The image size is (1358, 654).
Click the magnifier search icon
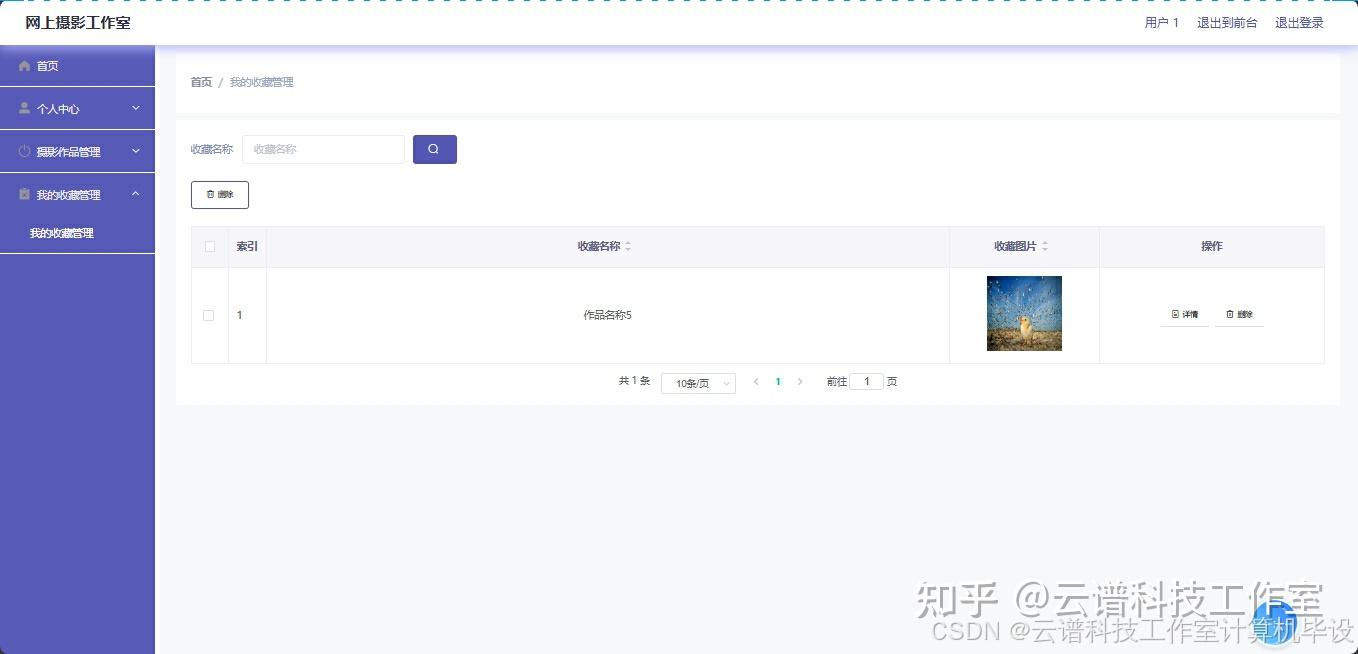[x=434, y=148]
